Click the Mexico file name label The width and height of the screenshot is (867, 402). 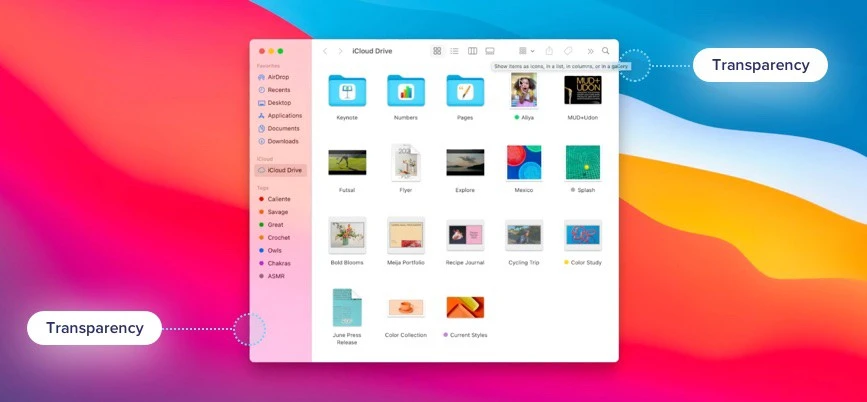524,190
